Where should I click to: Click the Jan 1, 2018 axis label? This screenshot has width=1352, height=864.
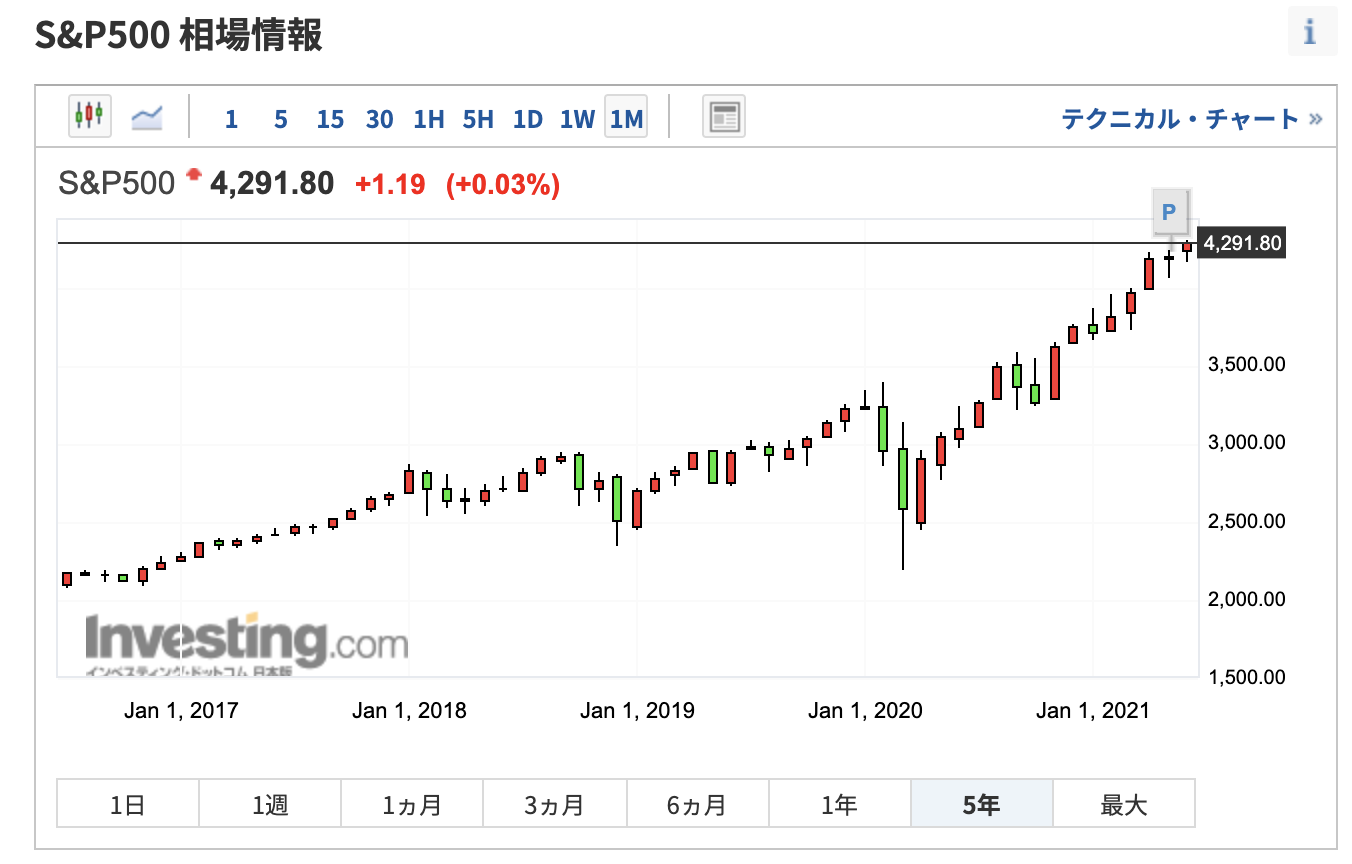[409, 711]
